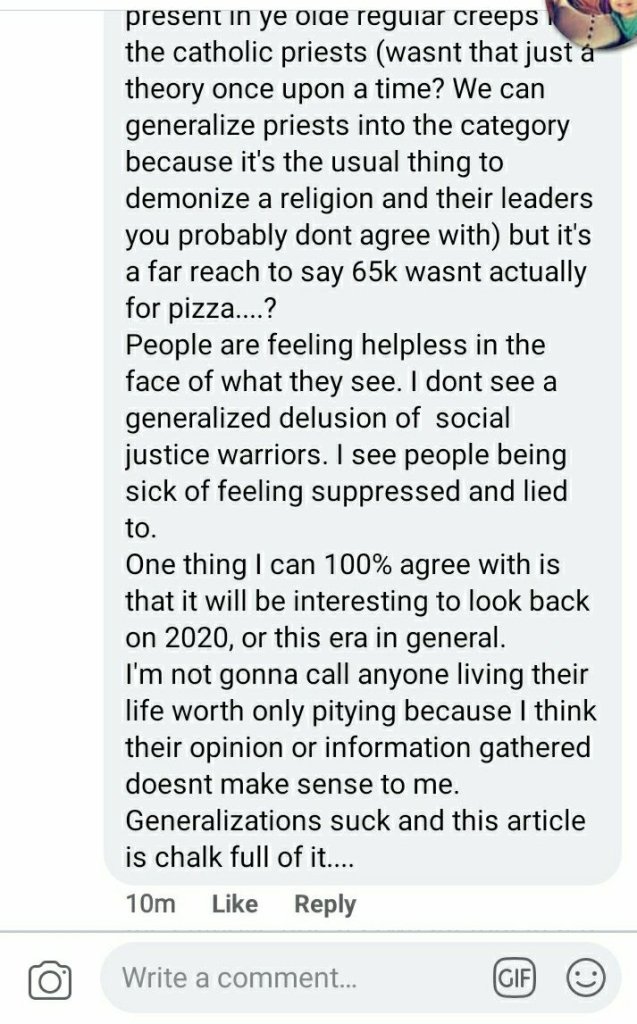The image size is (637, 1024).
Task: Tap the camera icon to attach a photo
Action: pyautogui.click(x=50, y=979)
